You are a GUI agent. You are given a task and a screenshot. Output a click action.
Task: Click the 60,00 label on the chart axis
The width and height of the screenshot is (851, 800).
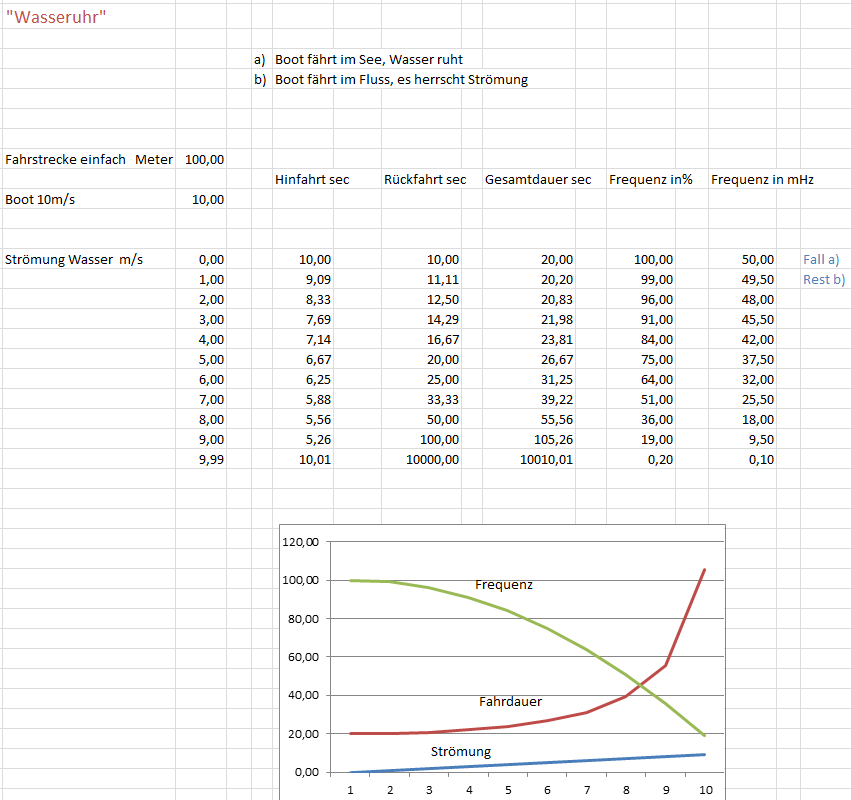tap(303, 657)
